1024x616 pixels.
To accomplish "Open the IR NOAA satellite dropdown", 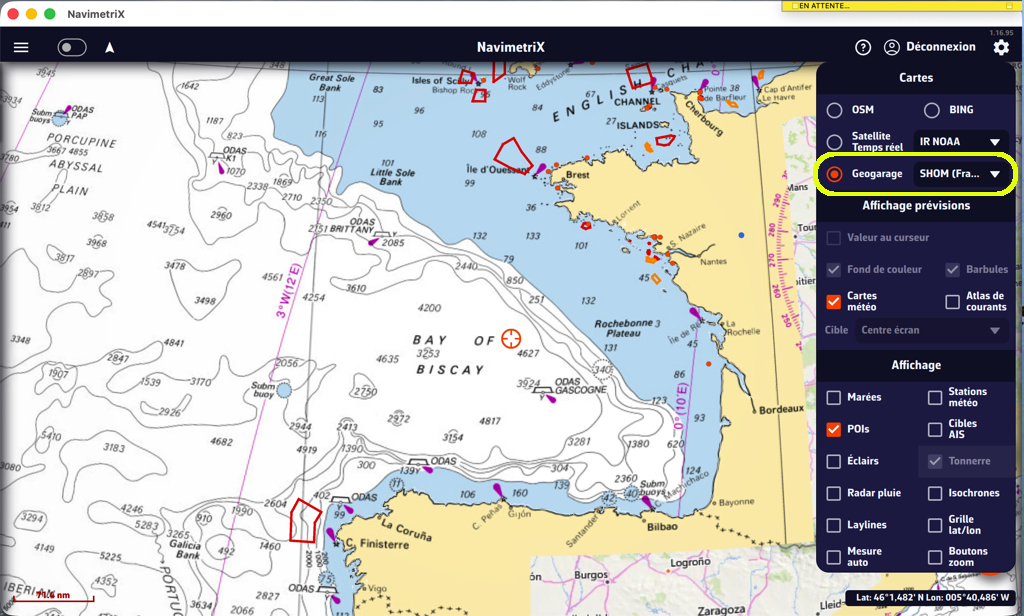I will [960, 142].
